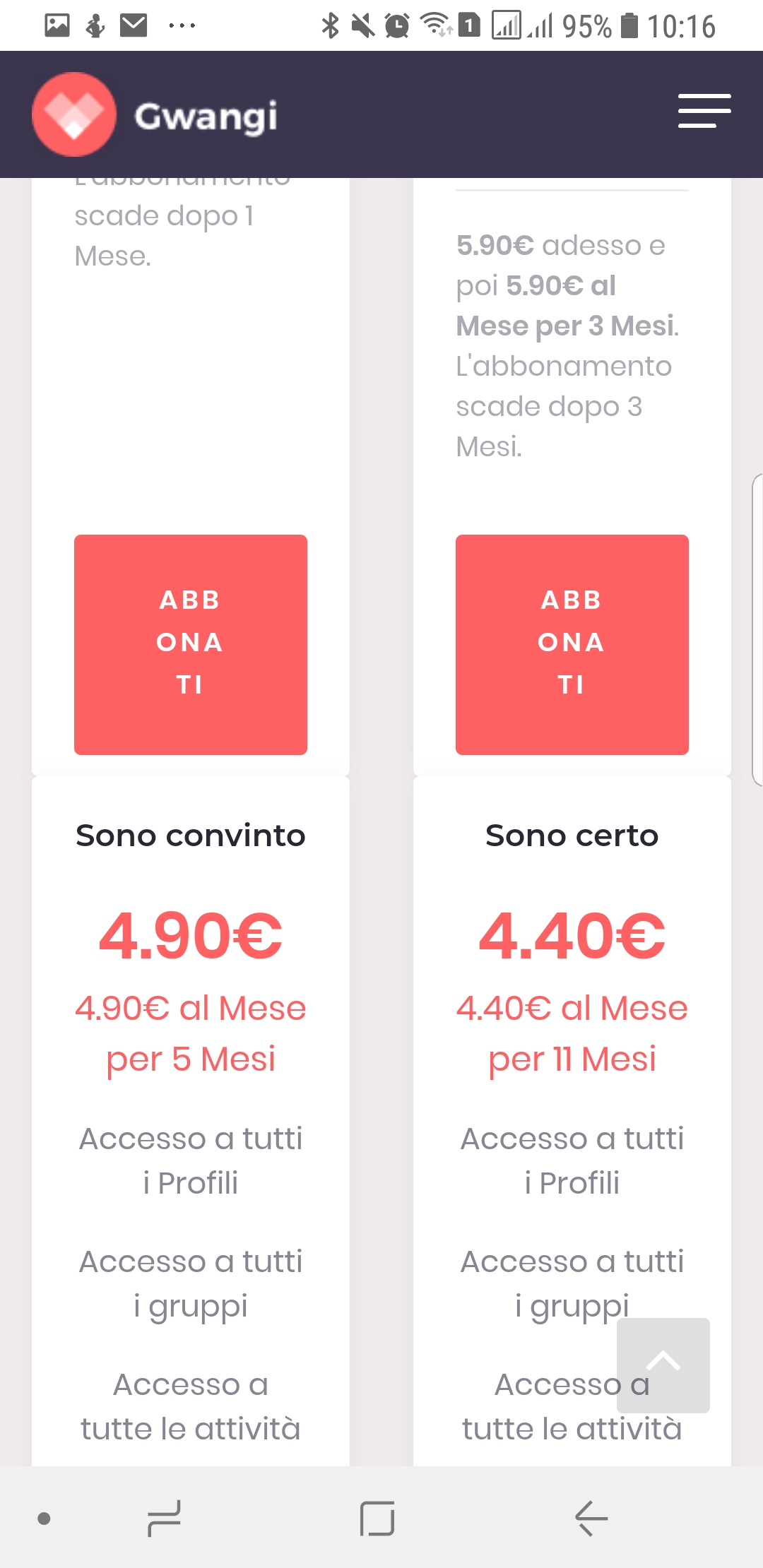Tap the Wi-Fi icon in status bar

436,25
